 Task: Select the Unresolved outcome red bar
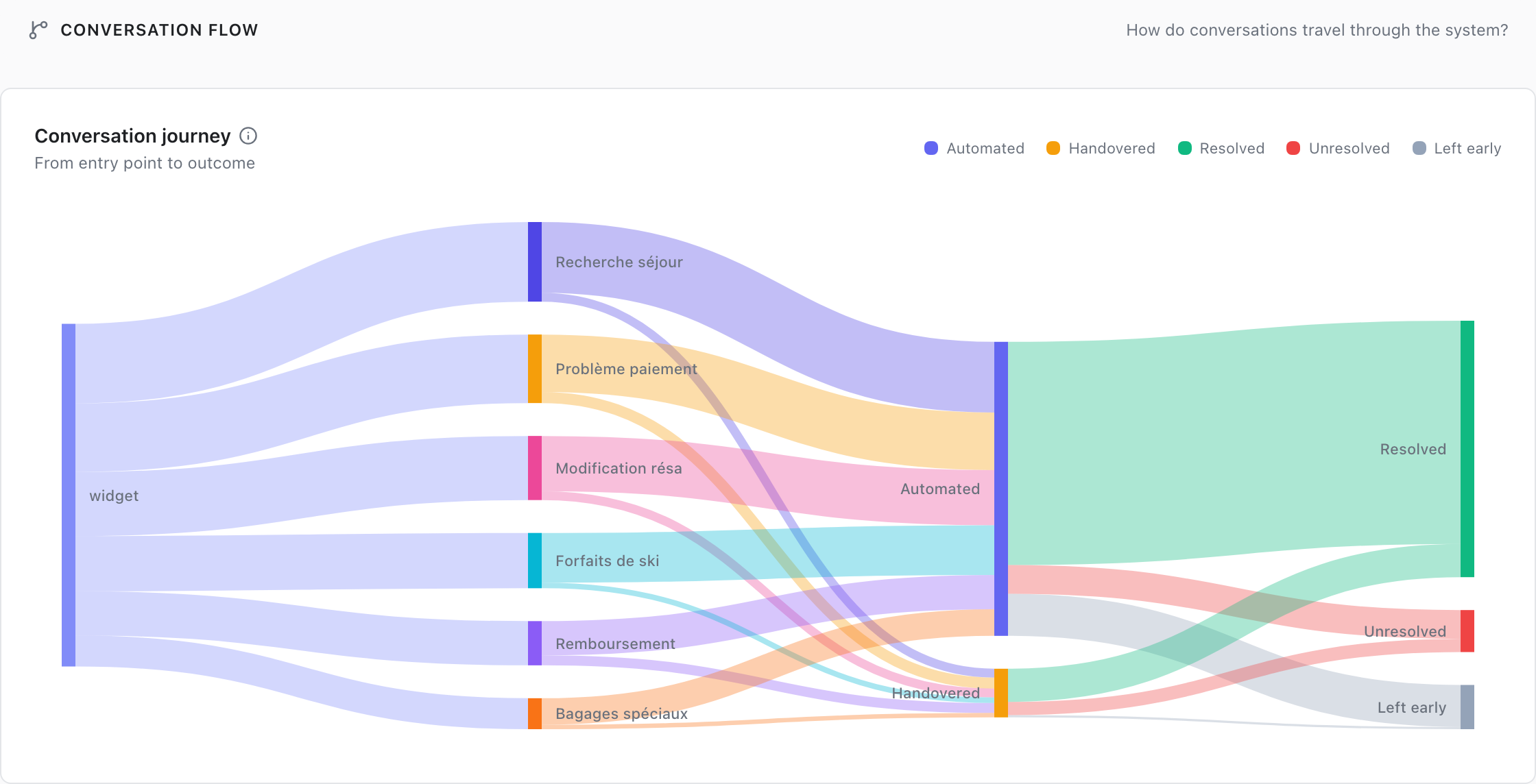coord(1467,630)
